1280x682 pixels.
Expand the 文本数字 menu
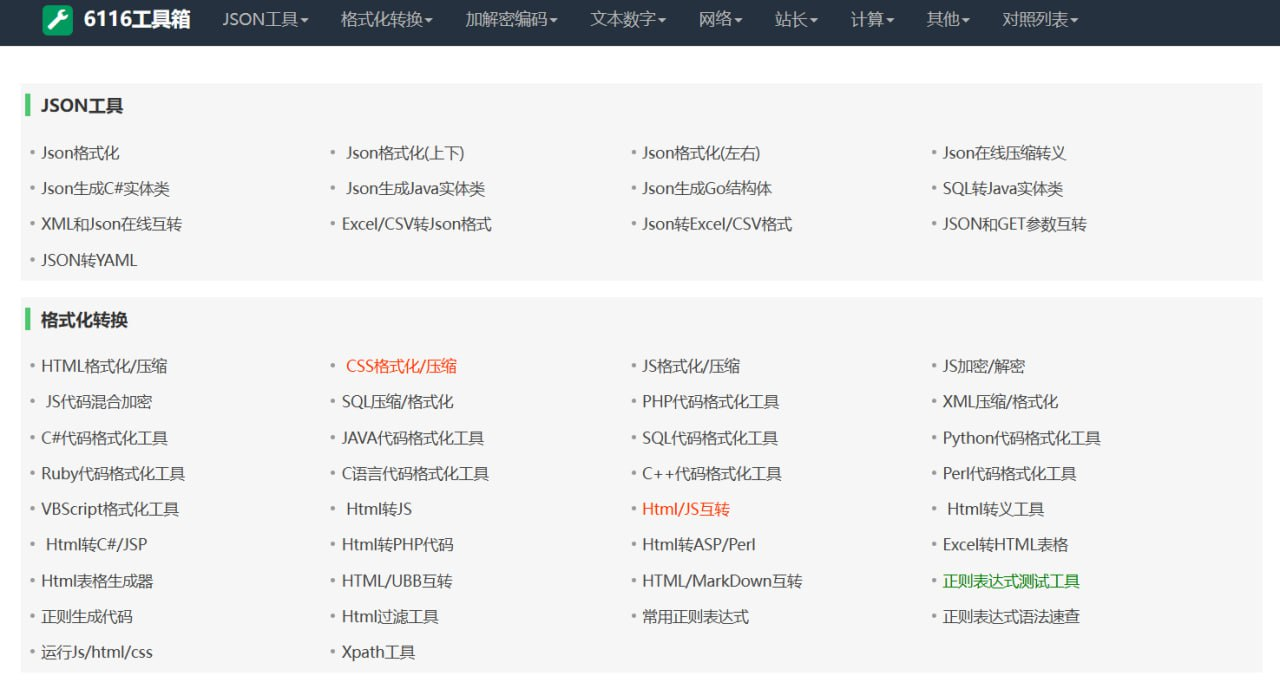click(627, 20)
